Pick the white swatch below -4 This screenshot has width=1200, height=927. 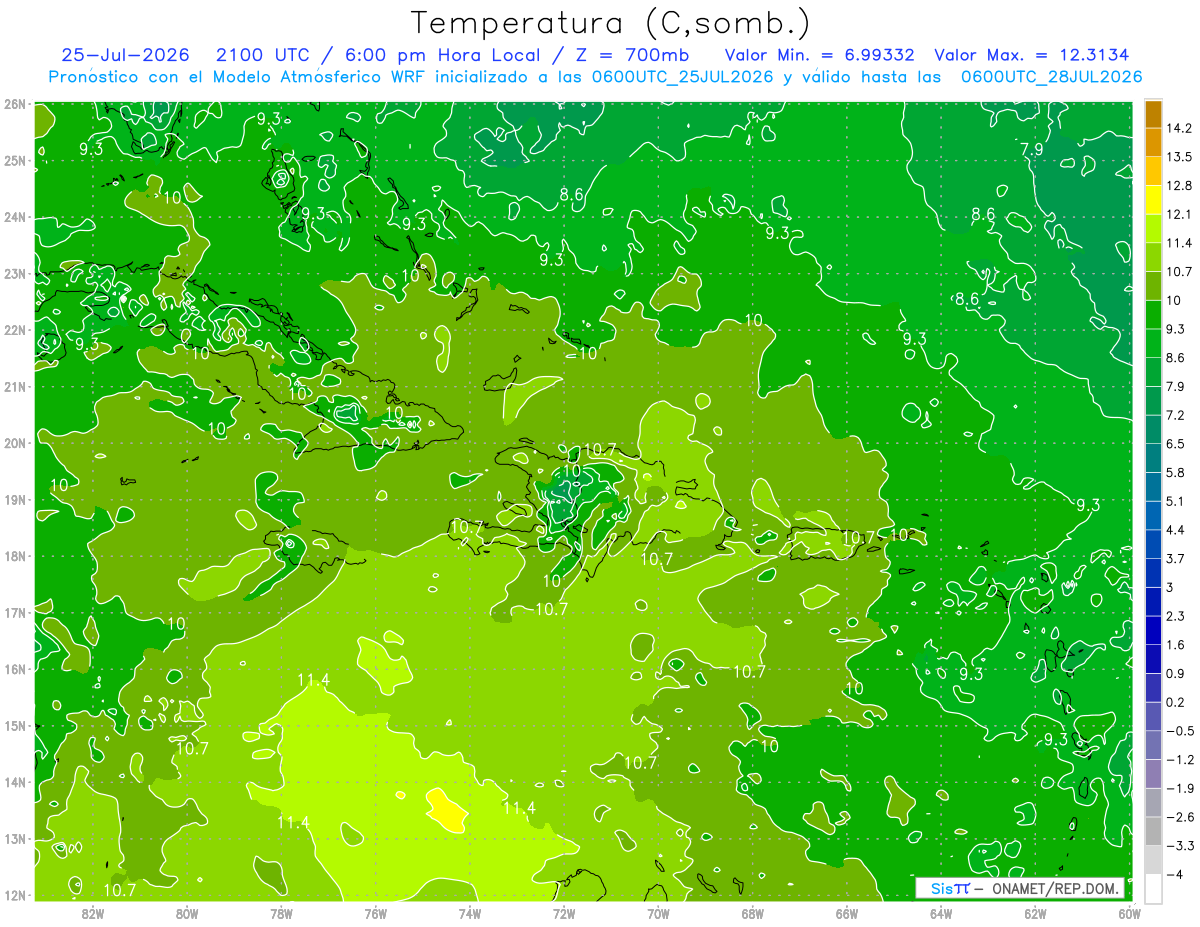click(x=1153, y=888)
